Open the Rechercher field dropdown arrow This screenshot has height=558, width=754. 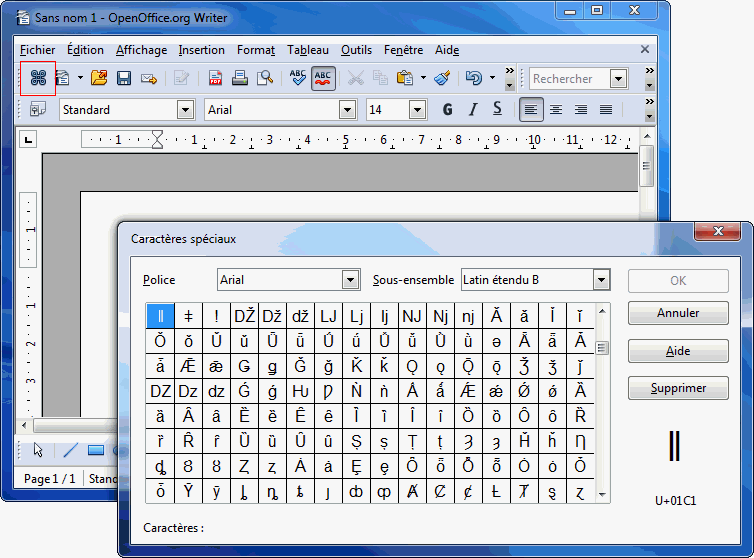[x=618, y=78]
